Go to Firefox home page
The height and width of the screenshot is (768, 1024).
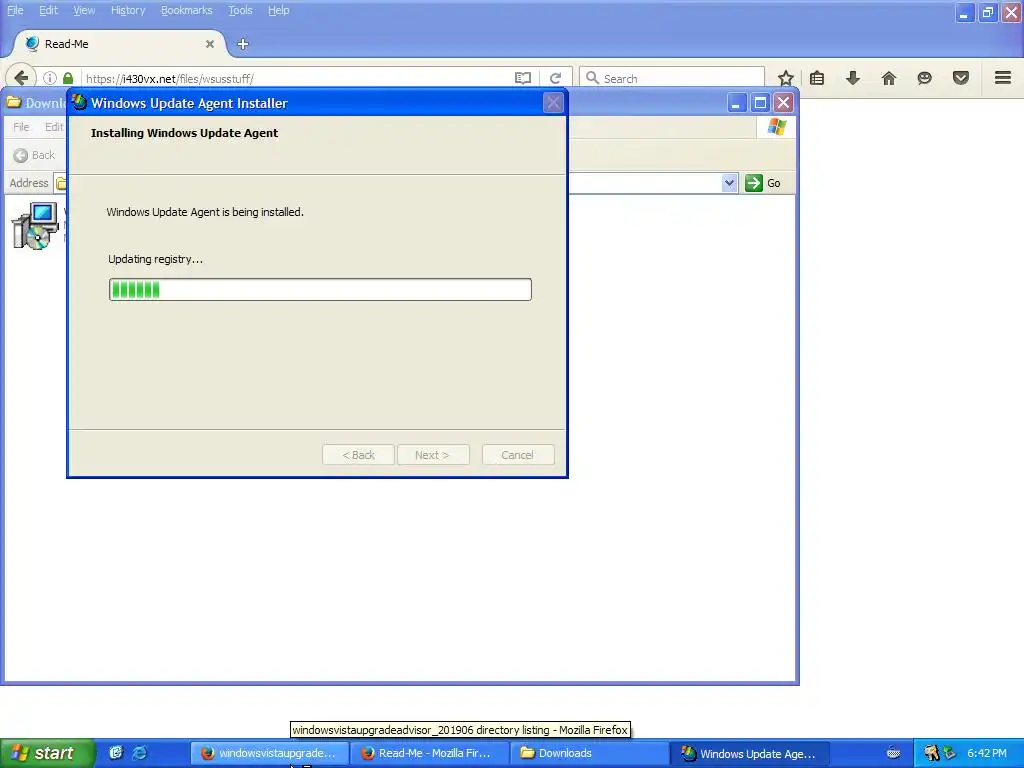(x=889, y=78)
